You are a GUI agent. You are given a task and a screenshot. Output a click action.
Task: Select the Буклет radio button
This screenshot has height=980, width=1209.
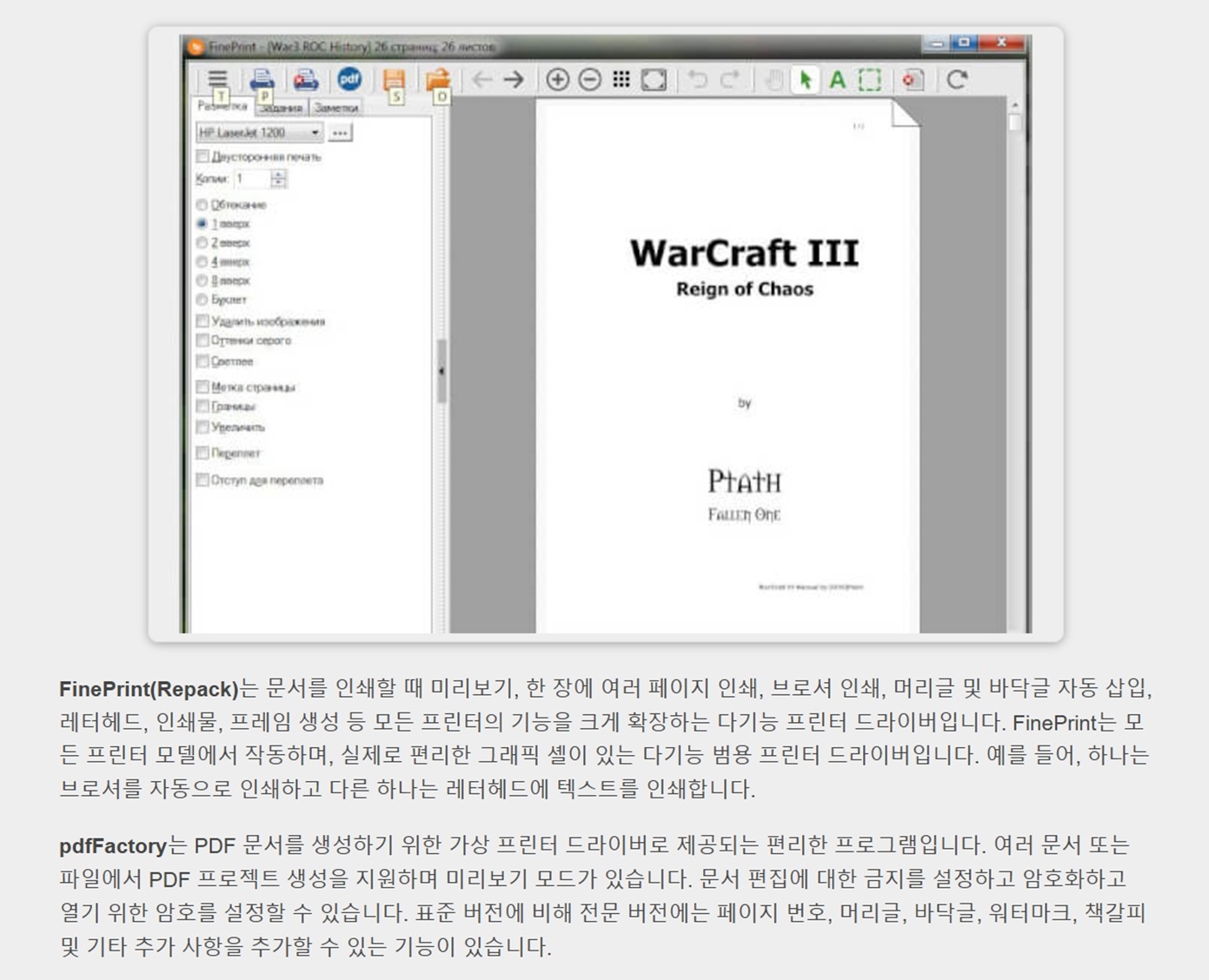click(x=202, y=300)
